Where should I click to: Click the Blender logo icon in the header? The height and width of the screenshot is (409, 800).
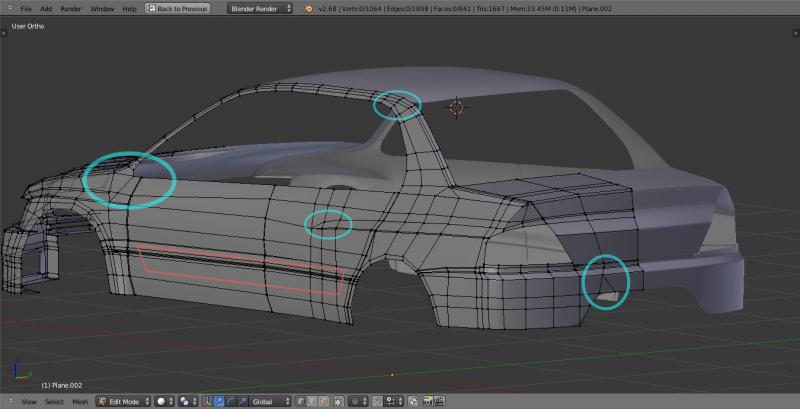pyautogui.click(x=310, y=8)
